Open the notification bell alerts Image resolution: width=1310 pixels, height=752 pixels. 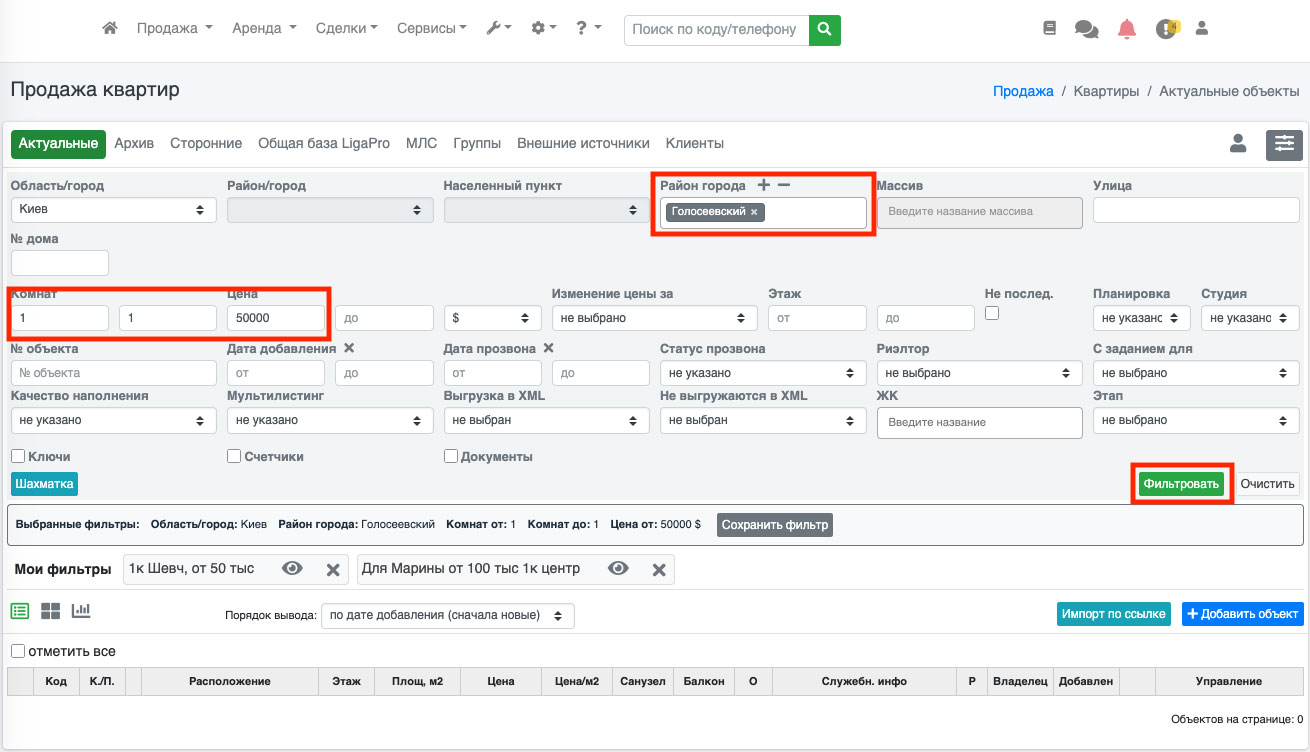[x=1127, y=29]
